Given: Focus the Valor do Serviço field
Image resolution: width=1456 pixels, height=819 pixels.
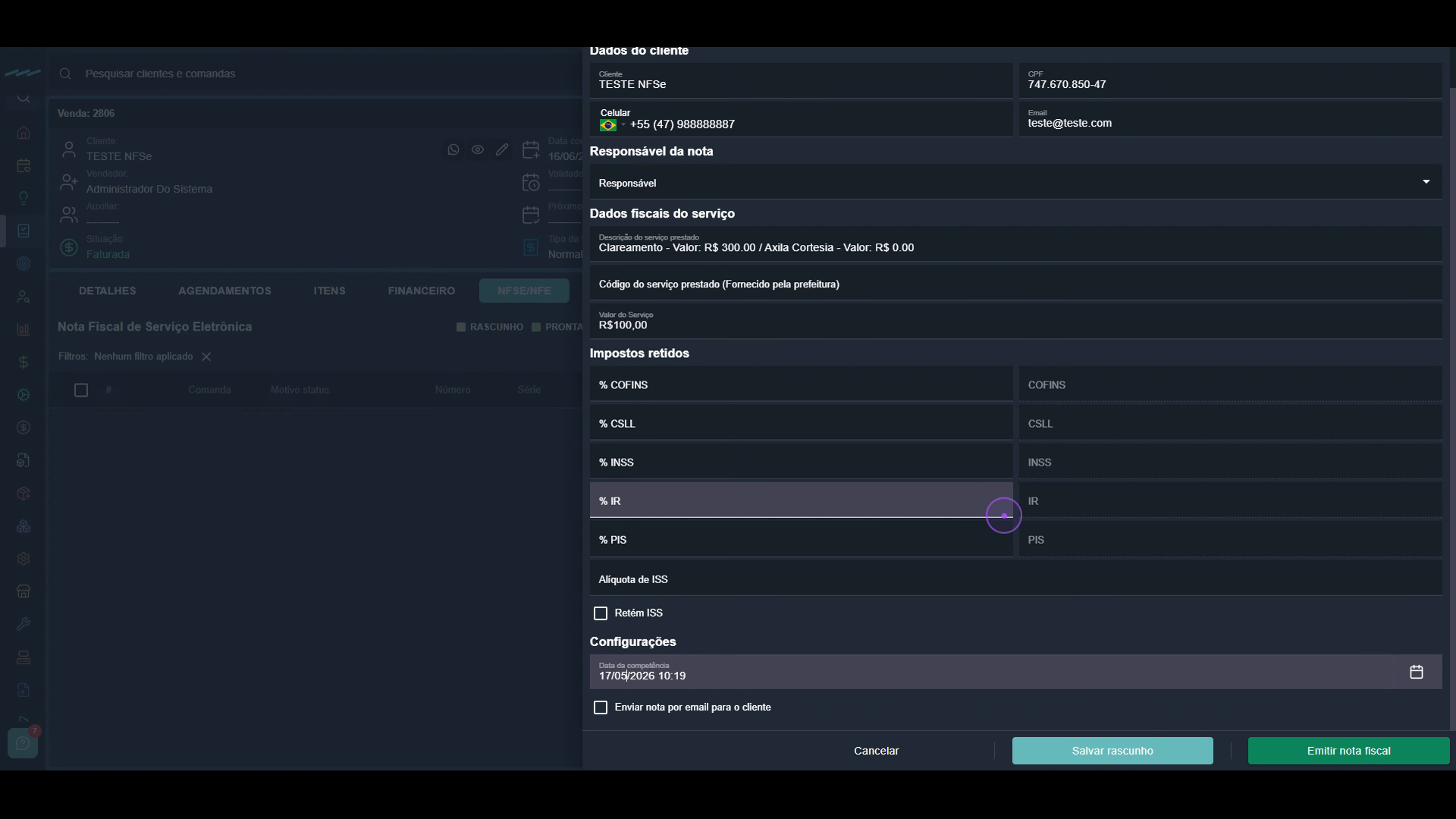Looking at the screenshot, I should click(1016, 322).
